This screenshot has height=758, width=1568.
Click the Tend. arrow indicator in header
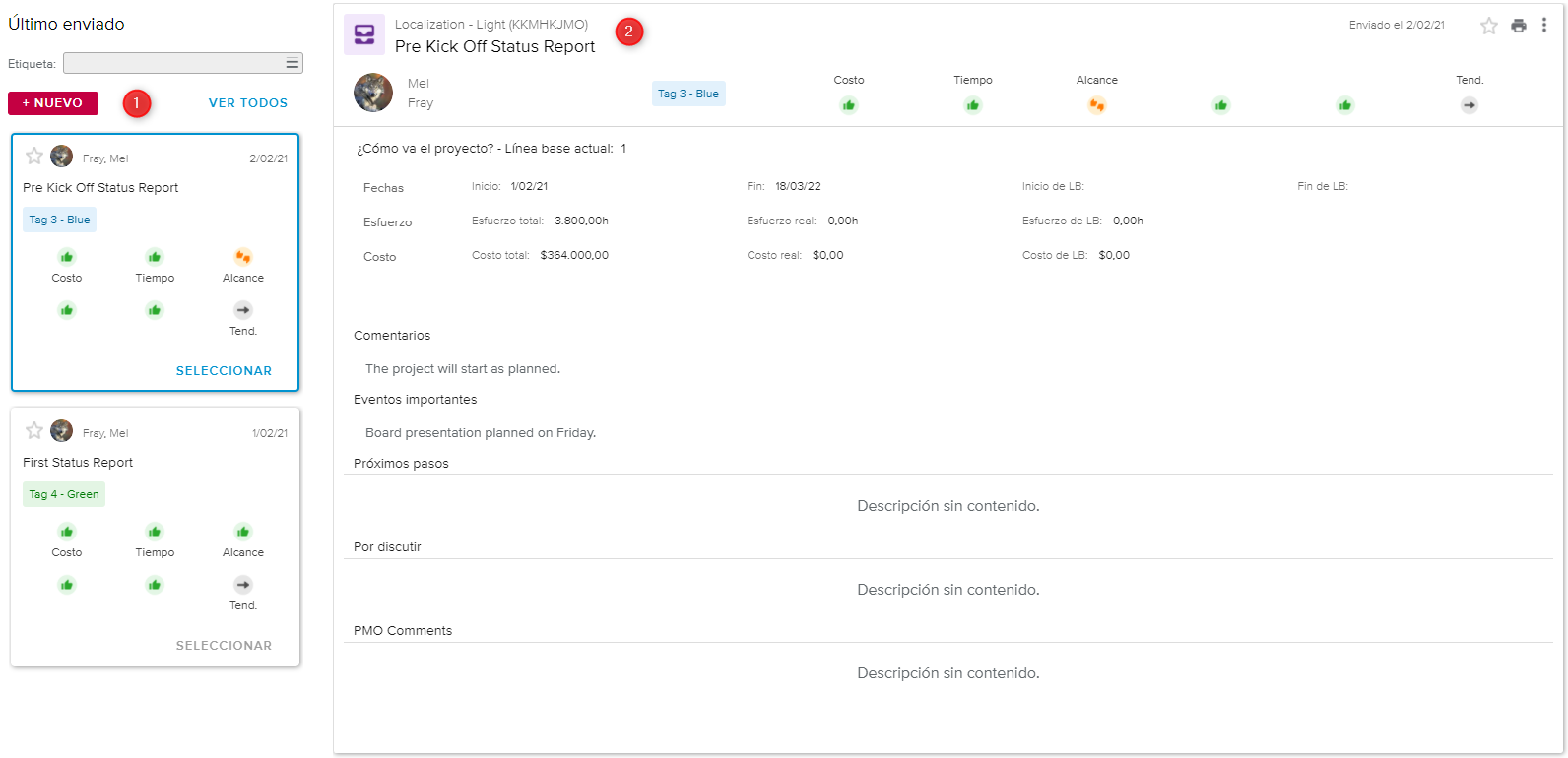(x=1470, y=105)
